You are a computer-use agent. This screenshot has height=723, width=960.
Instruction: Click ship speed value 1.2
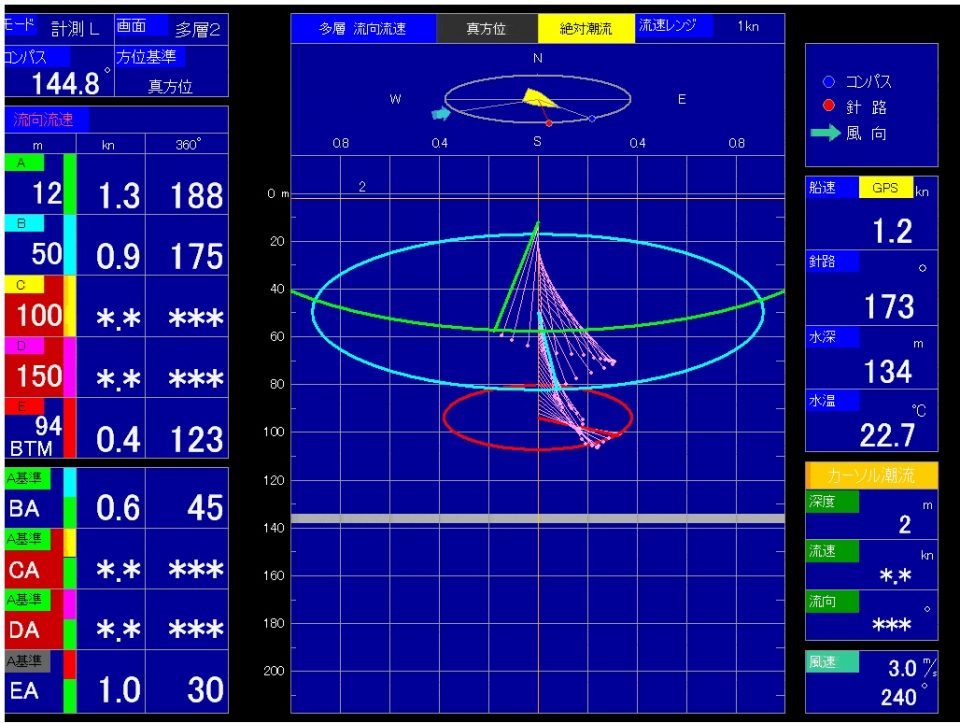(x=892, y=231)
